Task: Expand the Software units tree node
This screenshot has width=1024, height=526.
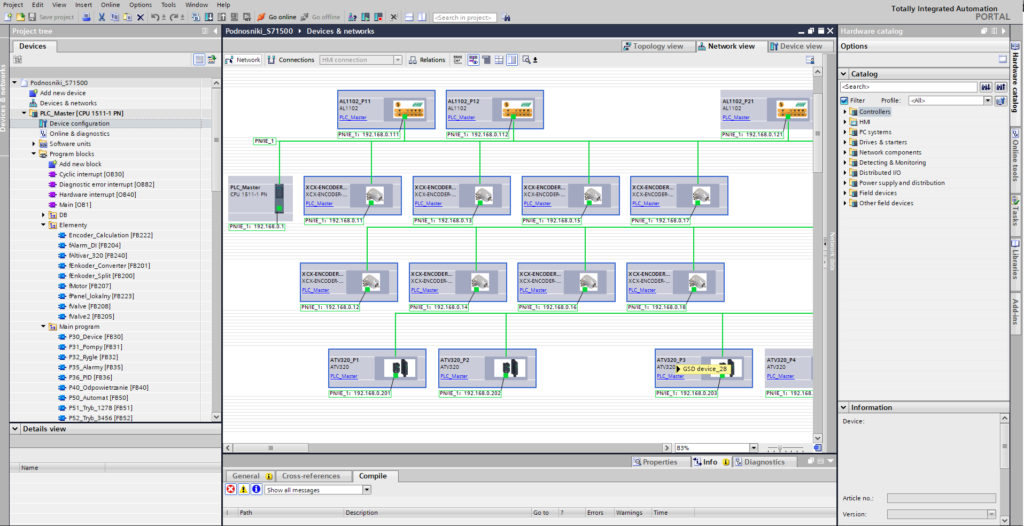Action: click(x=34, y=144)
